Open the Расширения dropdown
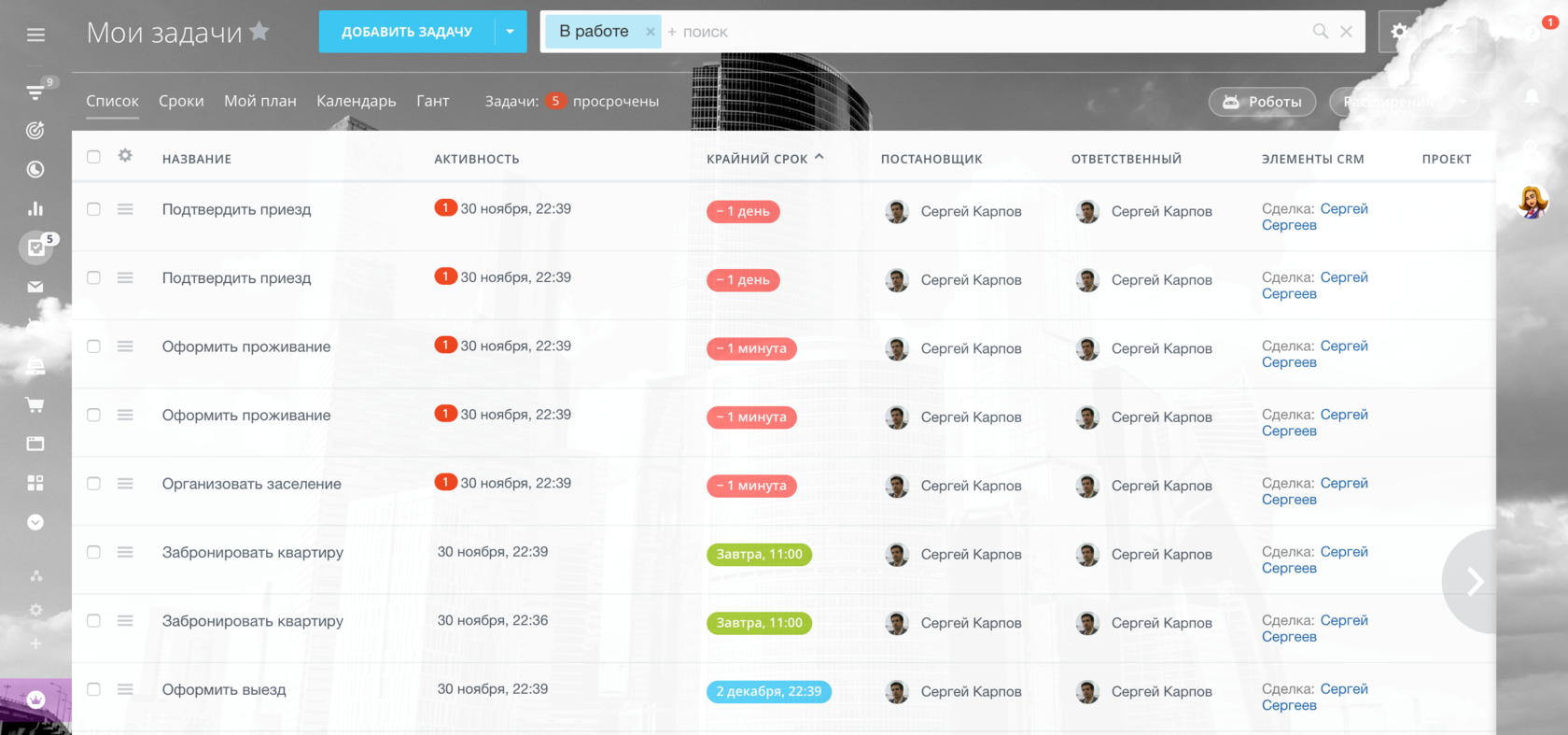Image resolution: width=1568 pixels, height=735 pixels. point(1405,102)
